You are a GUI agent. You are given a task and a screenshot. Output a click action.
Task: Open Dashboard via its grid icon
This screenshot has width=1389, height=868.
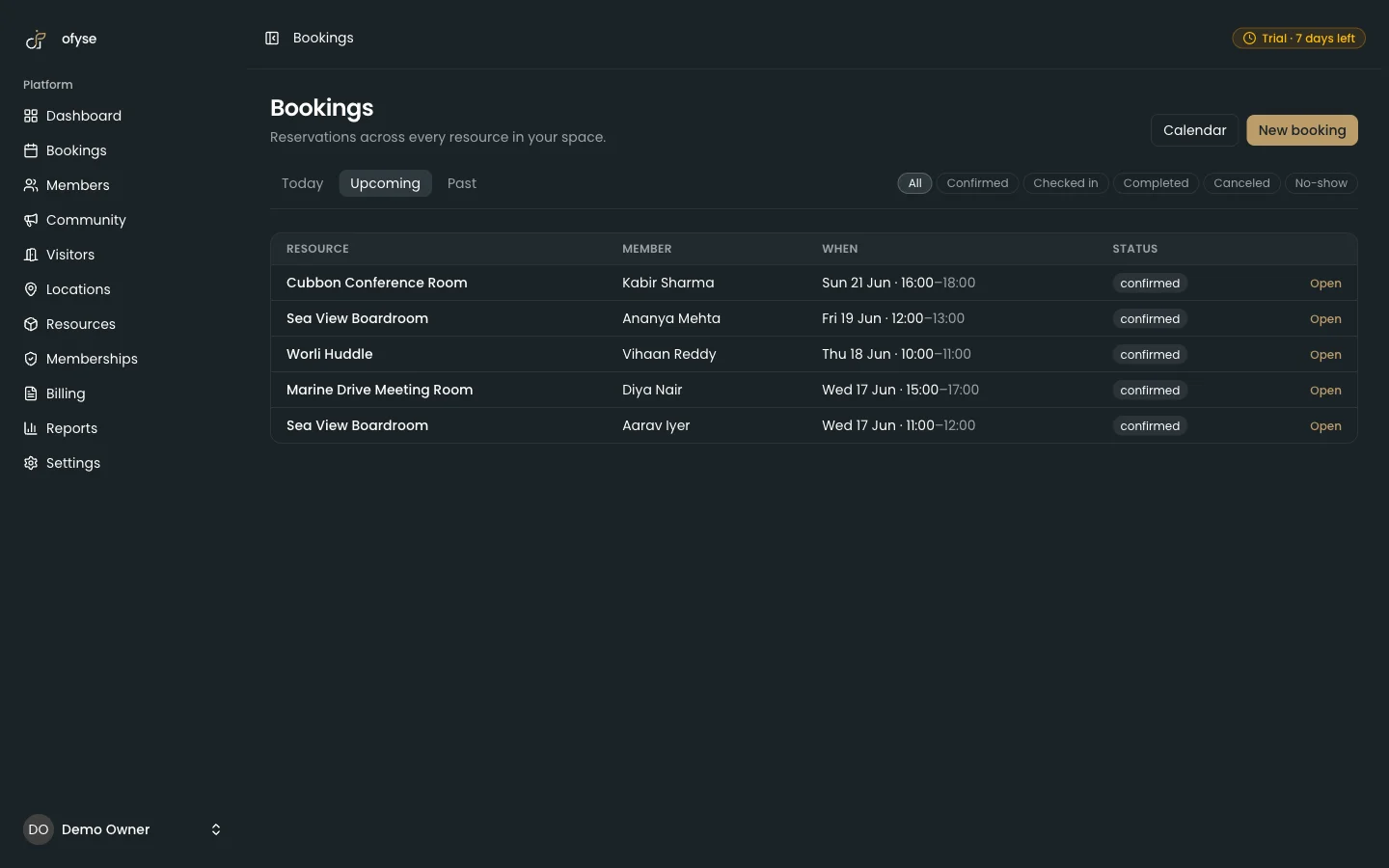point(31,116)
